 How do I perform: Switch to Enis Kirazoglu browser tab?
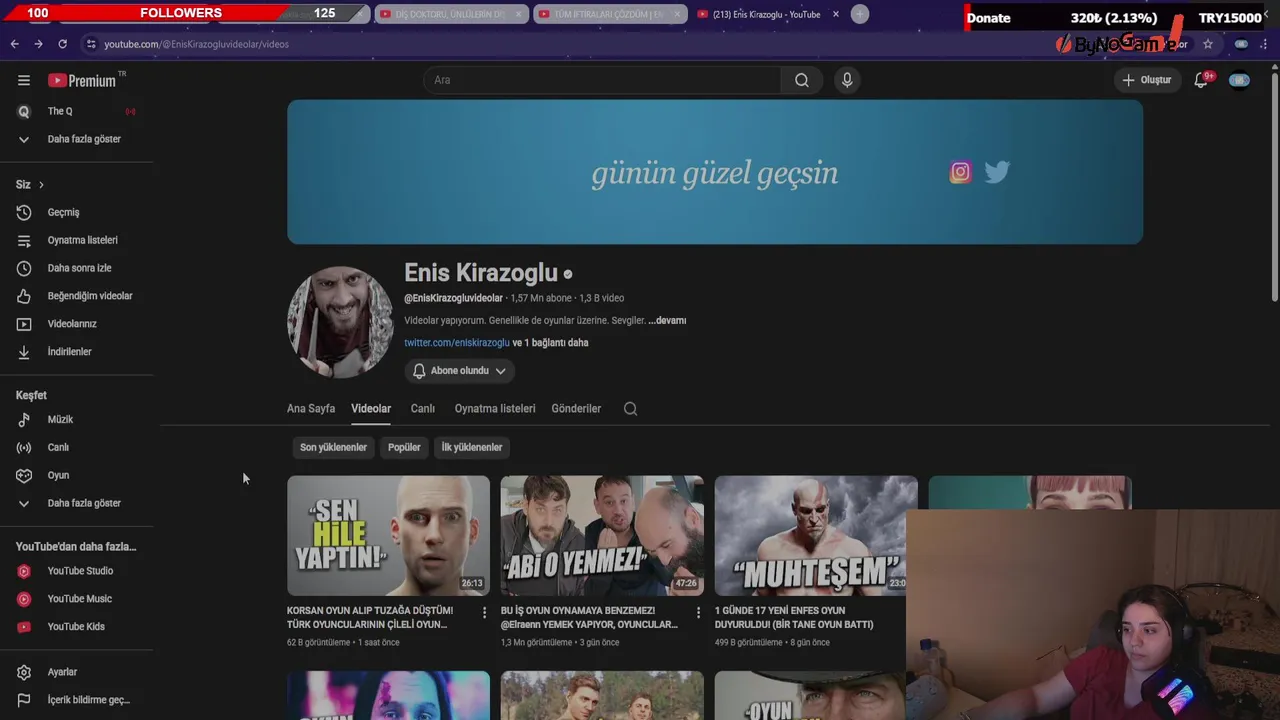pyautogui.click(x=765, y=14)
